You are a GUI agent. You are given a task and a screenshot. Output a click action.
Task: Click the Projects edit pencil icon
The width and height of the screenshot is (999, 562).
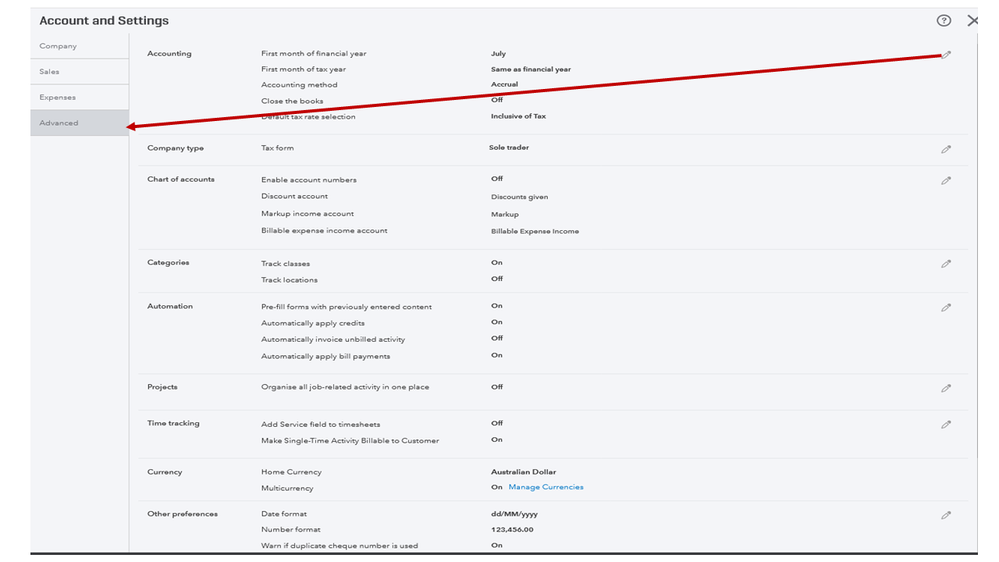click(x=946, y=388)
